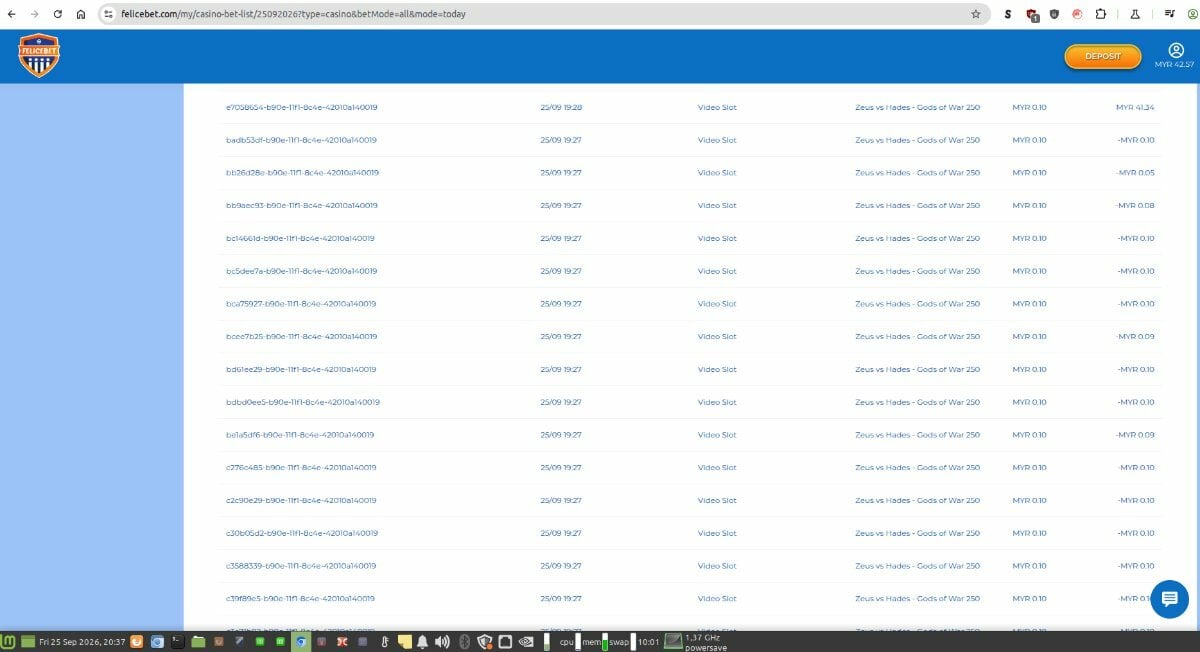Open the account profile icon
The width and height of the screenshot is (1200, 652).
click(x=1175, y=50)
